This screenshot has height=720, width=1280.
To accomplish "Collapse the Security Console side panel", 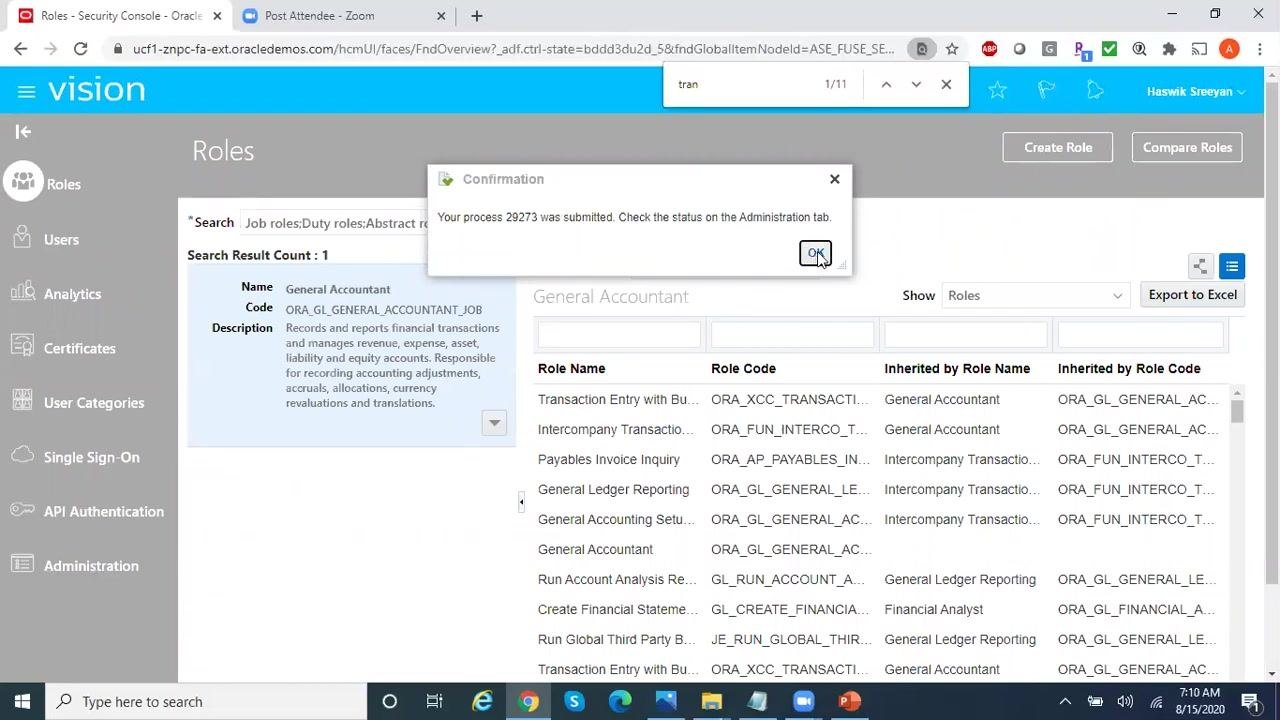I will [x=23, y=131].
